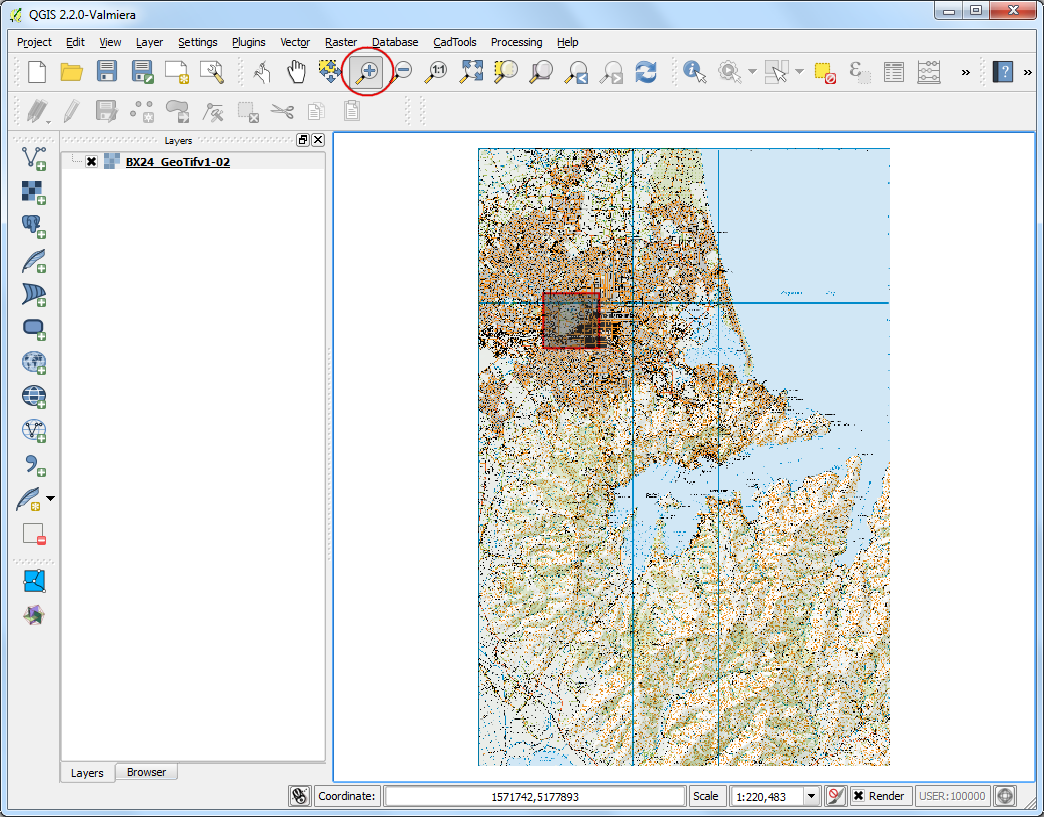The height and width of the screenshot is (817, 1044).
Task: Open the Scale dropdown list
Action: (811, 796)
